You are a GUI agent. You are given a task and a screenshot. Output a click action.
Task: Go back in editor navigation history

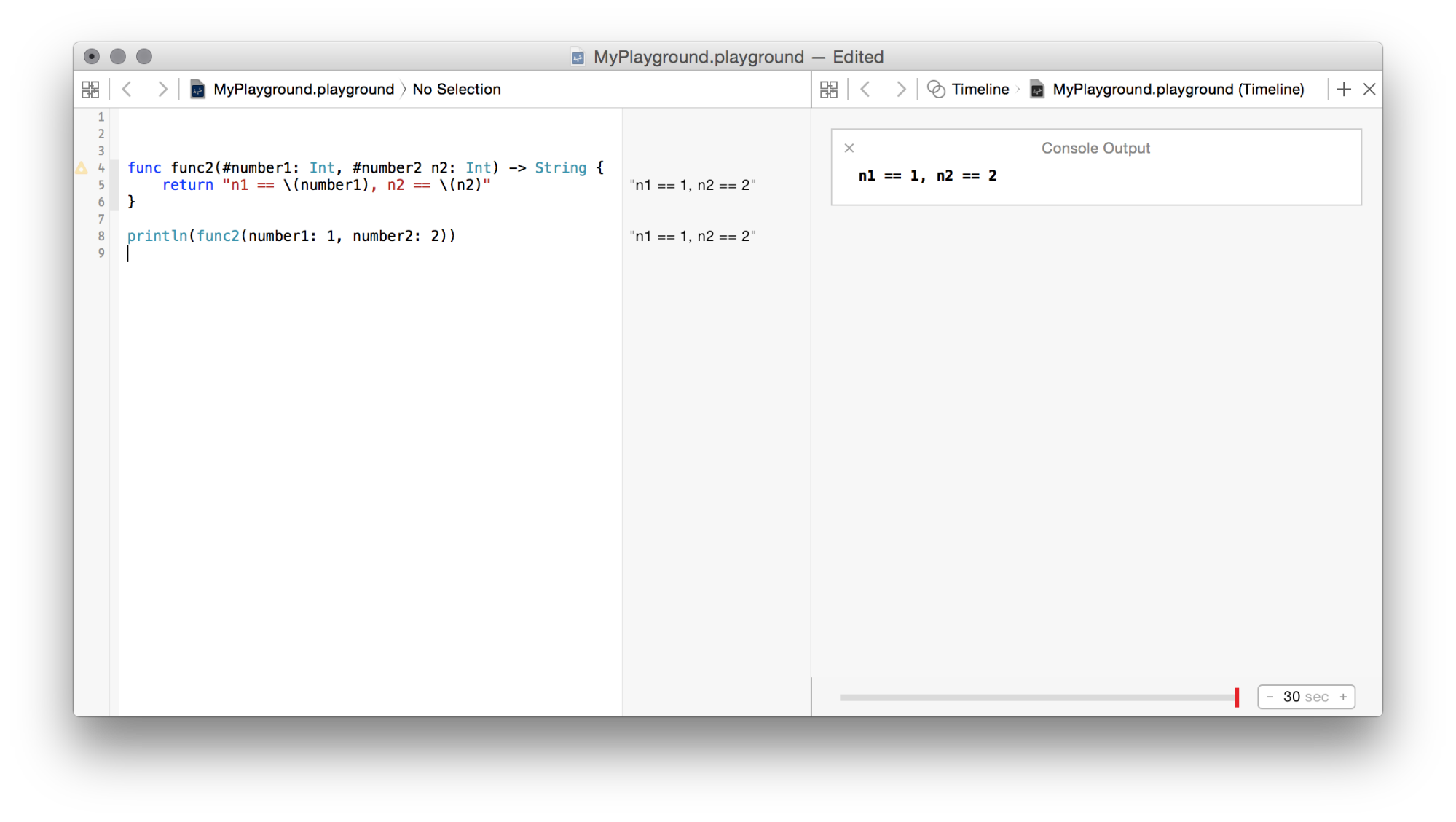pos(127,90)
